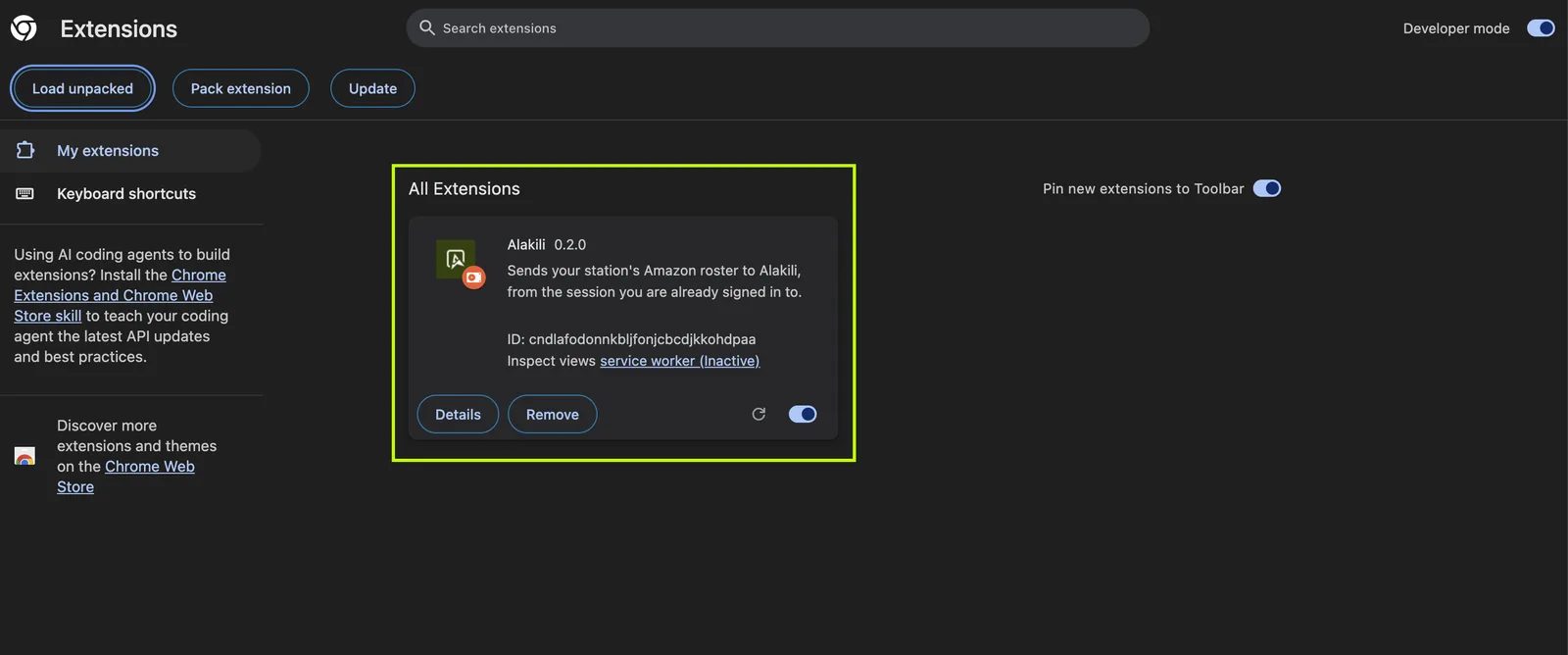
Task: Click Load unpacked button
Action: click(82, 88)
